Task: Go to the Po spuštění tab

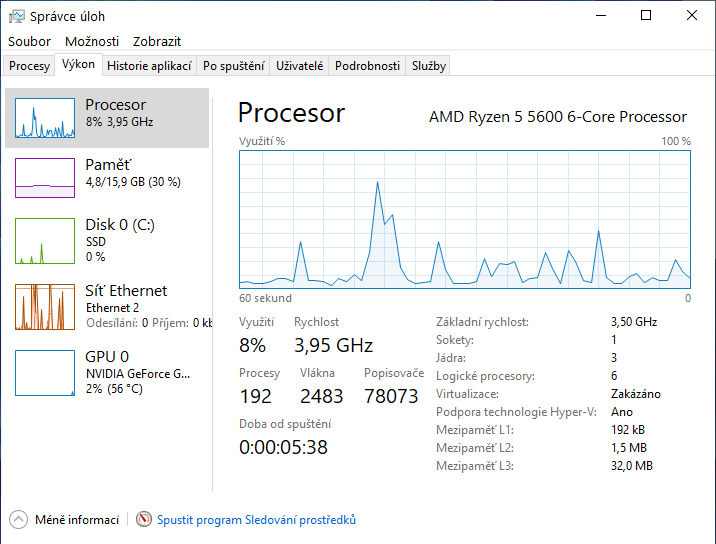Action: click(233, 66)
